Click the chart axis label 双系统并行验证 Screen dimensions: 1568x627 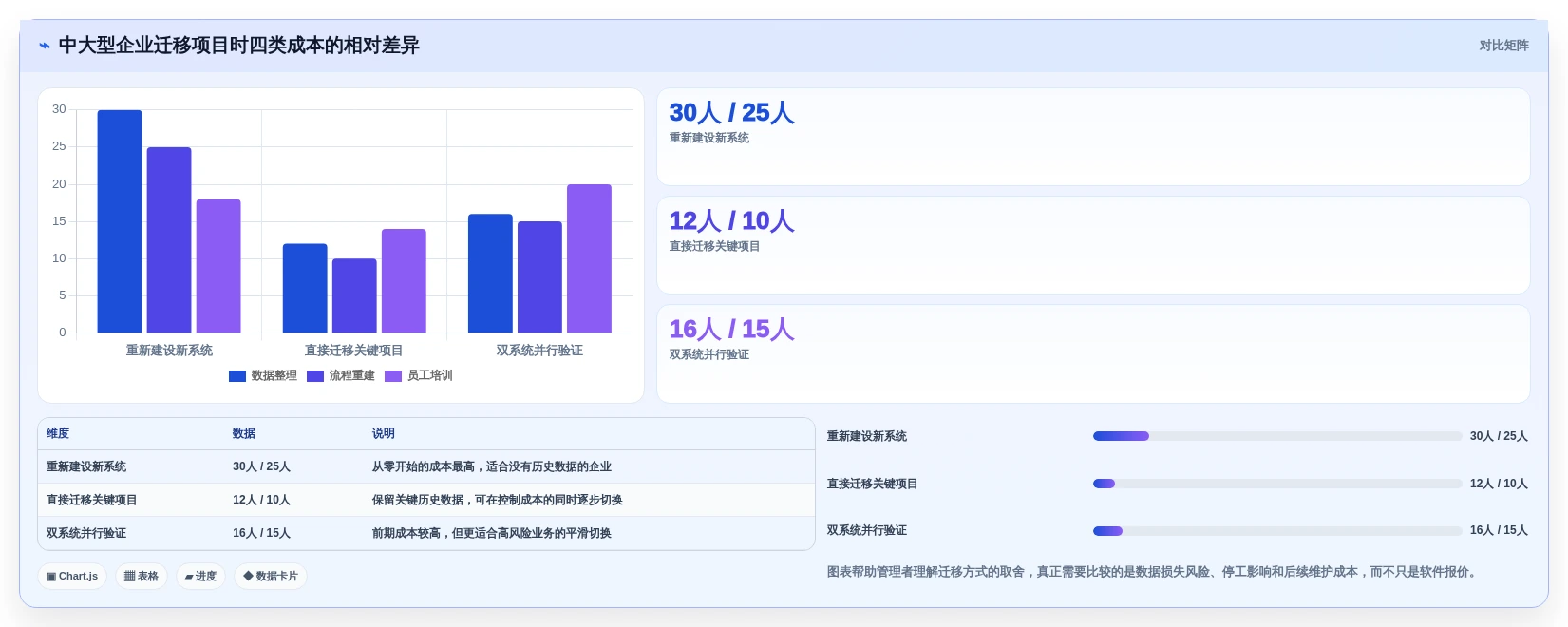(x=539, y=351)
